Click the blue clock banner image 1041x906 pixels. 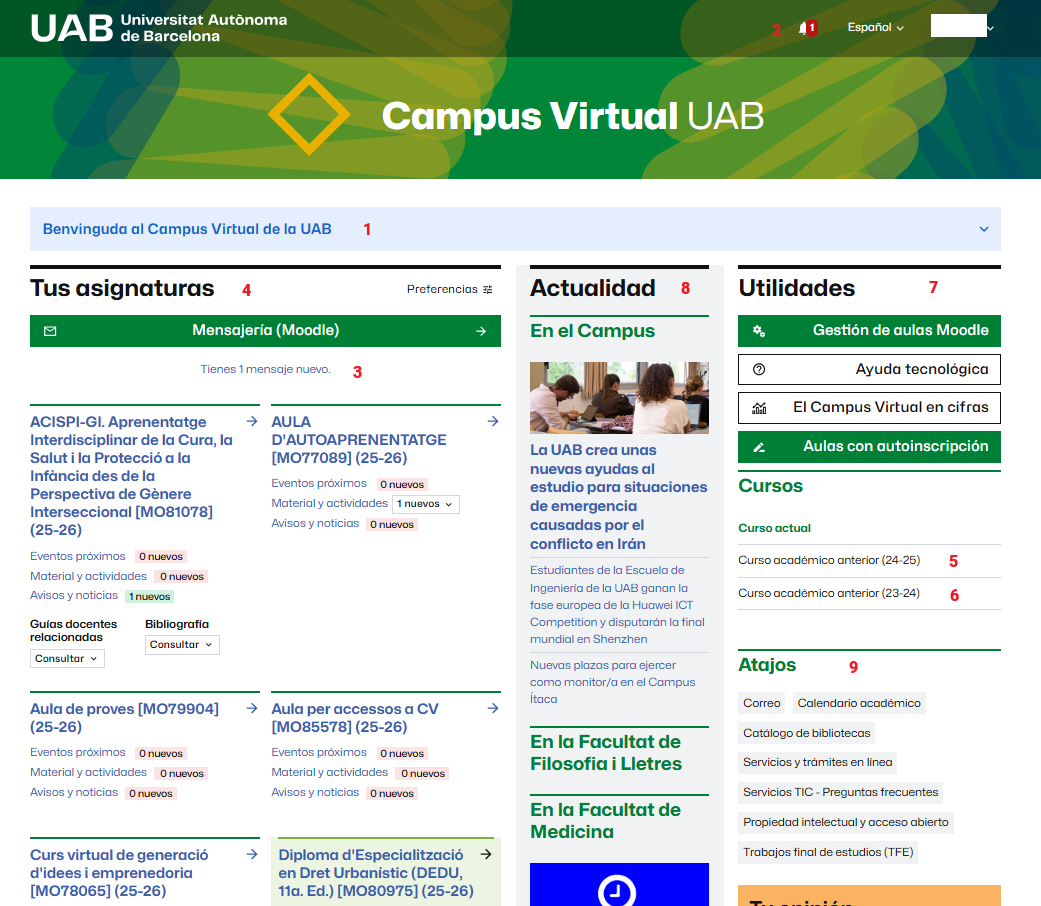point(619,884)
